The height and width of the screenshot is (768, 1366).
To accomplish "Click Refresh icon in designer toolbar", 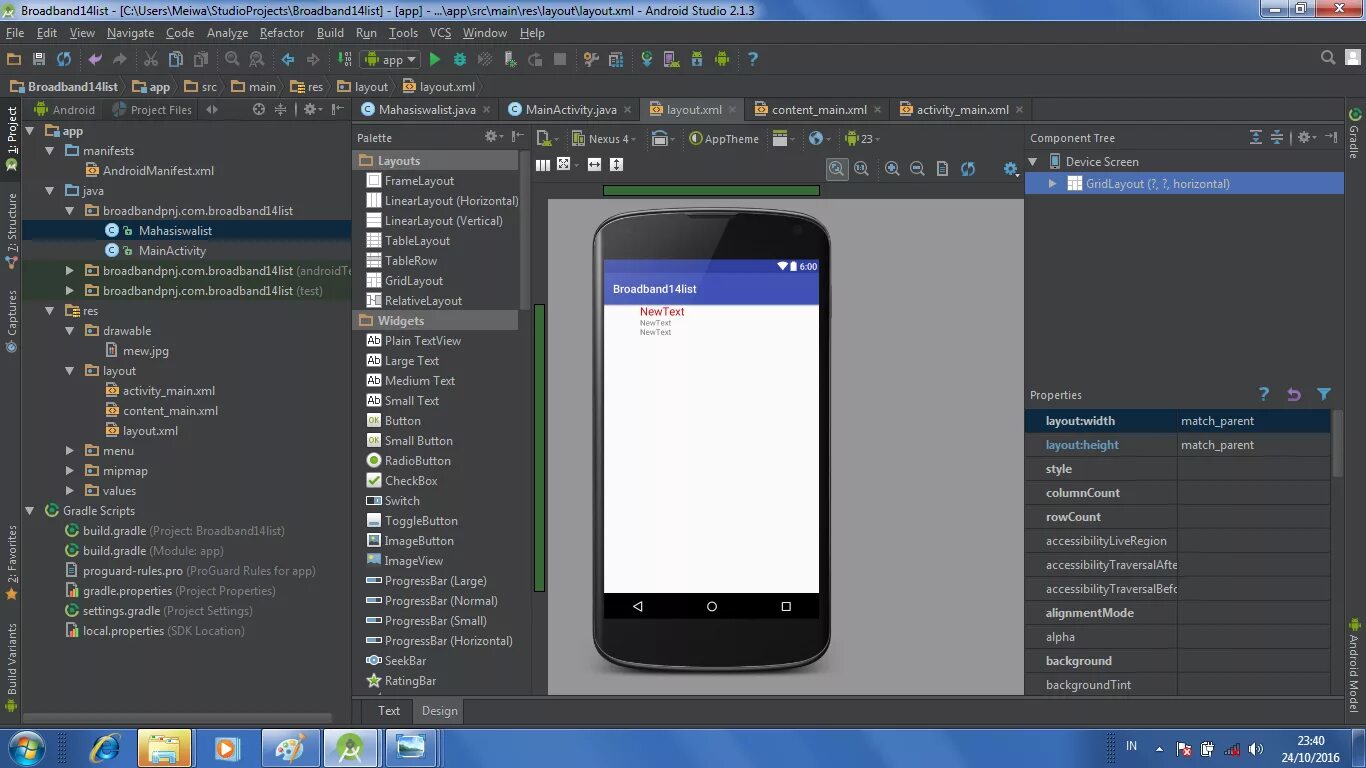I will [968, 169].
